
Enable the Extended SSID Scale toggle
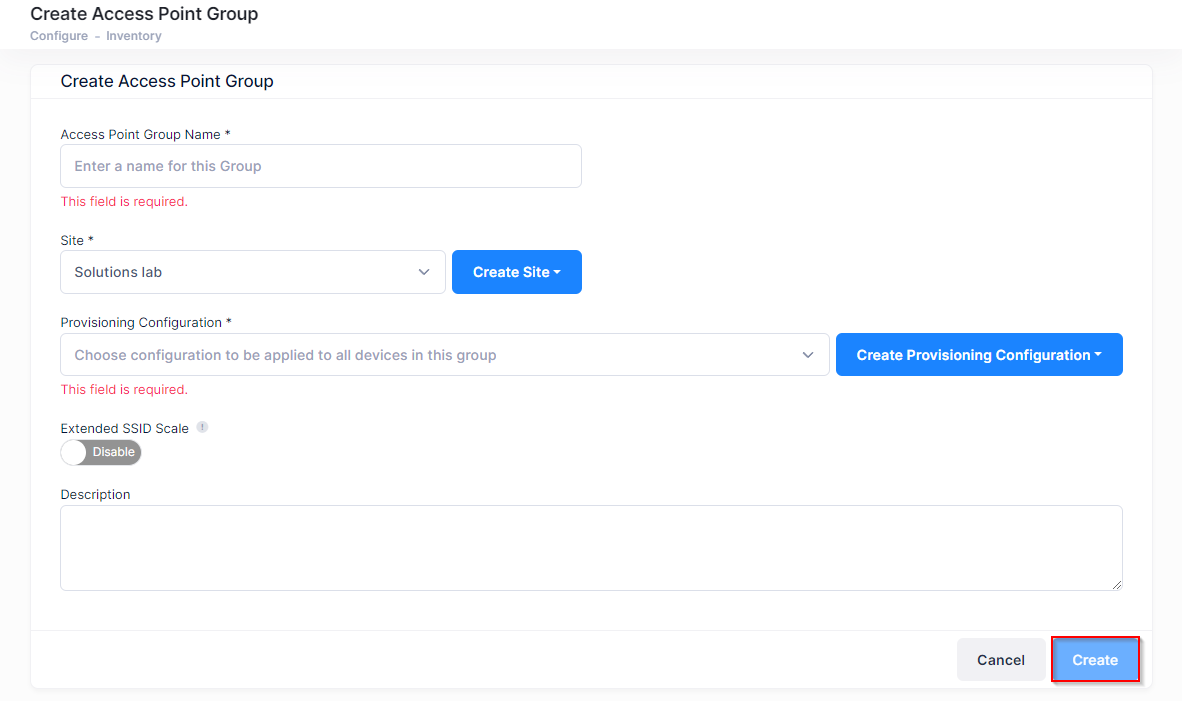[101, 452]
